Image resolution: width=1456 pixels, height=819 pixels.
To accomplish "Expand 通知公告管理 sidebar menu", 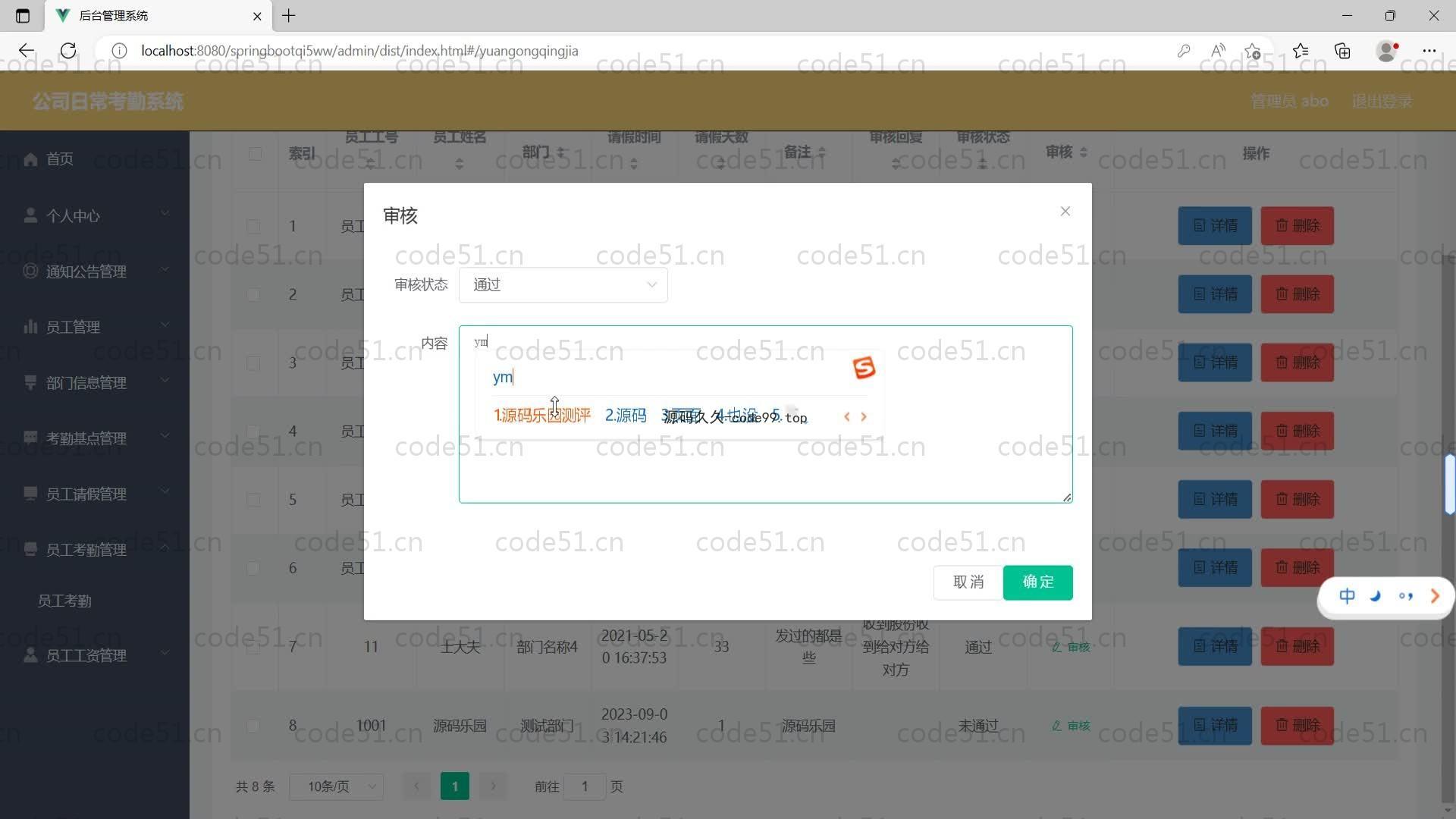I will click(x=95, y=271).
